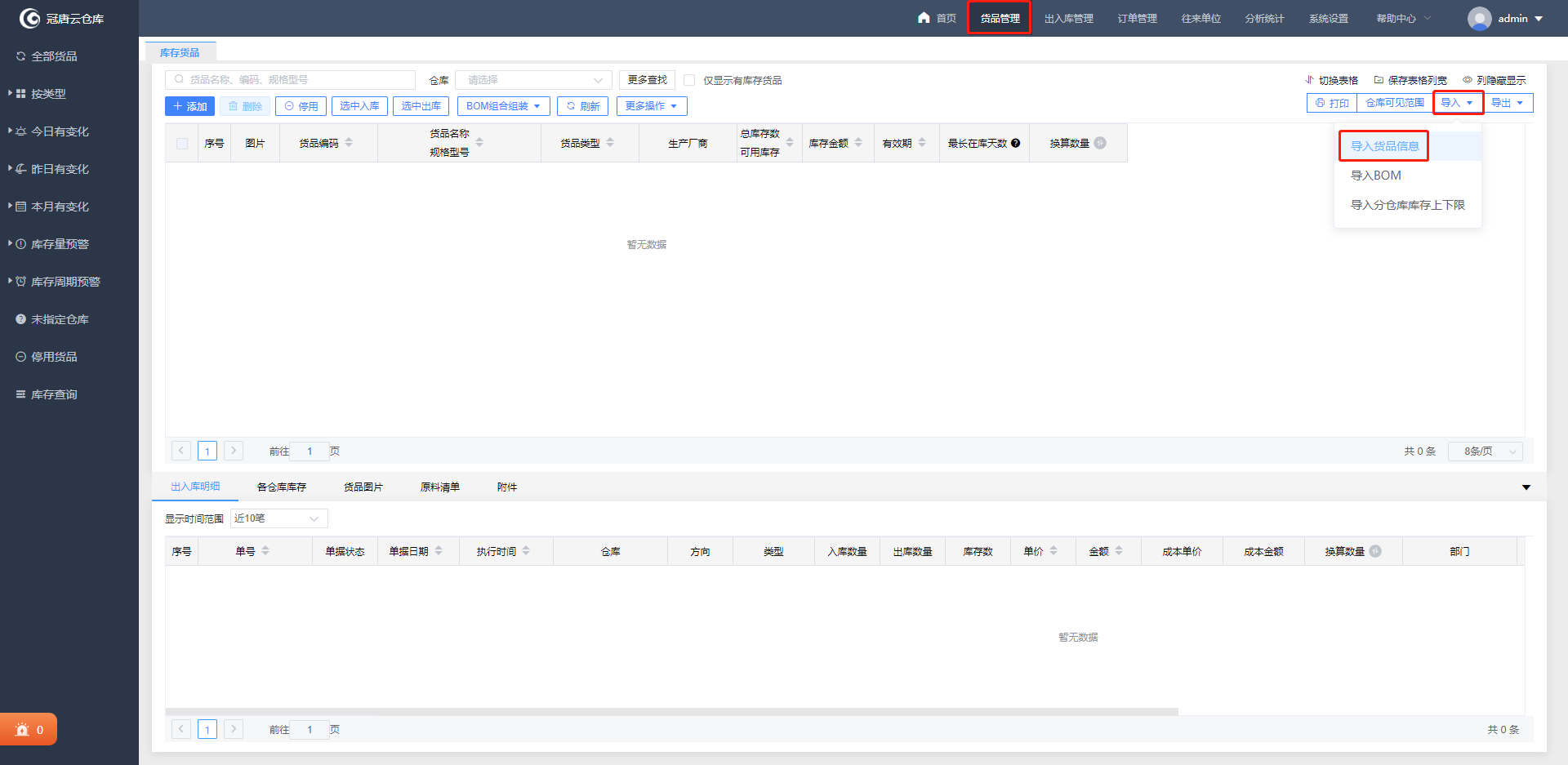This screenshot has width=1568, height=765.
Task: Open the 导出 dropdown button
Action: [1508, 103]
